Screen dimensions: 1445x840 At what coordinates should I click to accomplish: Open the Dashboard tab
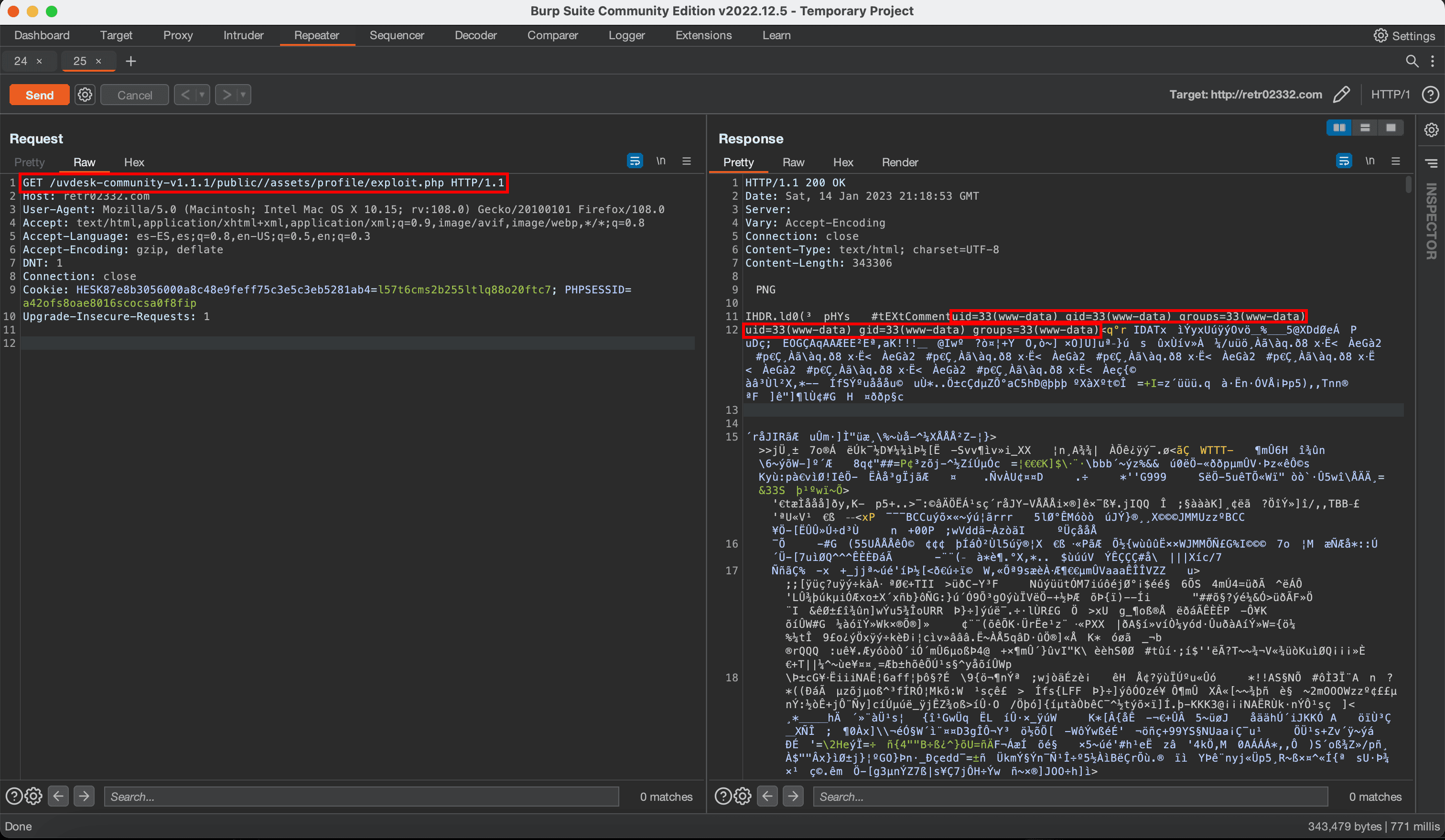click(42, 35)
